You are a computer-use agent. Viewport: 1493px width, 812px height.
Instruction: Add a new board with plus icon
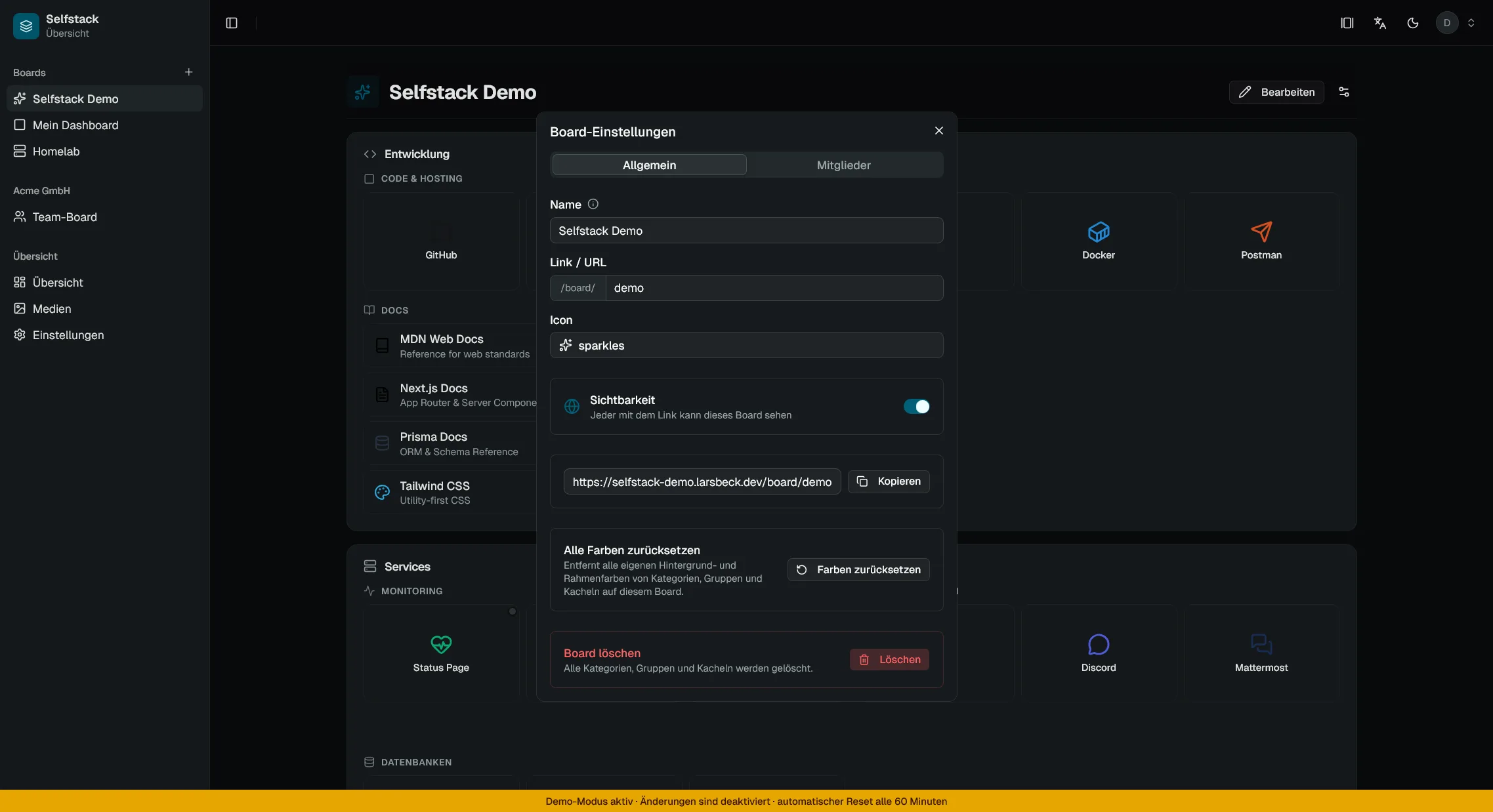[x=189, y=72]
